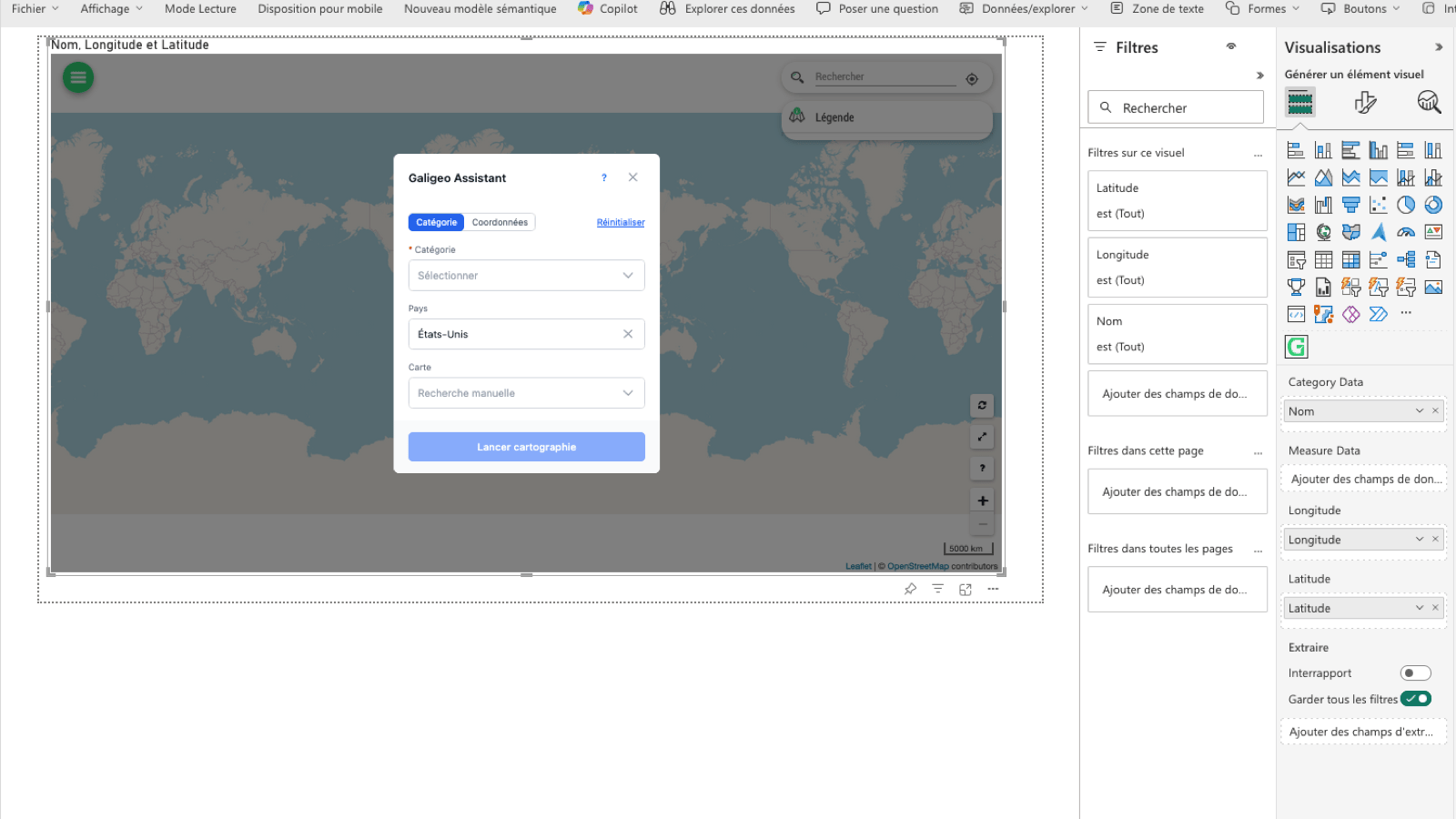The image size is (1456, 819).
Task: Select the scatter chart visual
Action: (x=1378, y=204)
